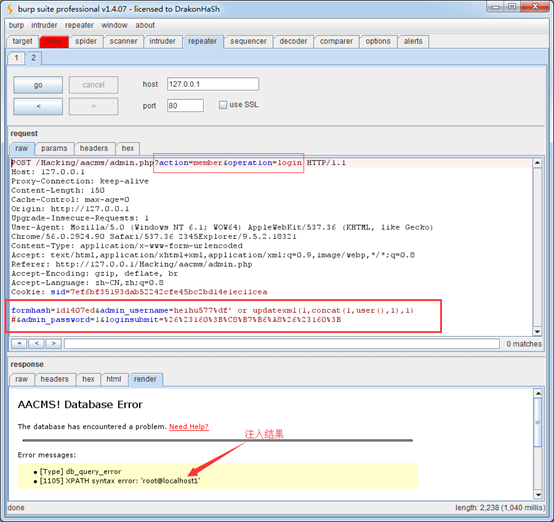The image size is (554, 522).
Task: Switch to the comparer tab
Action: [336, 41]
